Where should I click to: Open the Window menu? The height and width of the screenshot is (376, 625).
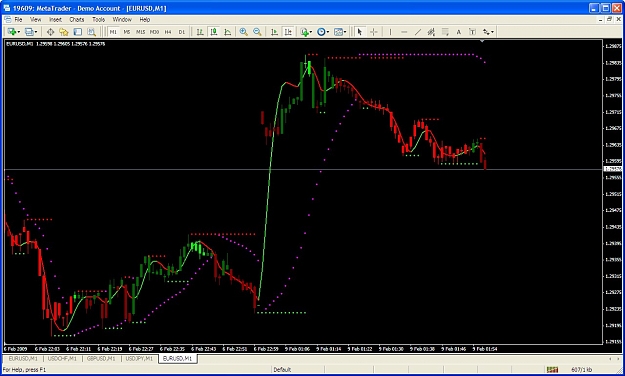(122, 20)
